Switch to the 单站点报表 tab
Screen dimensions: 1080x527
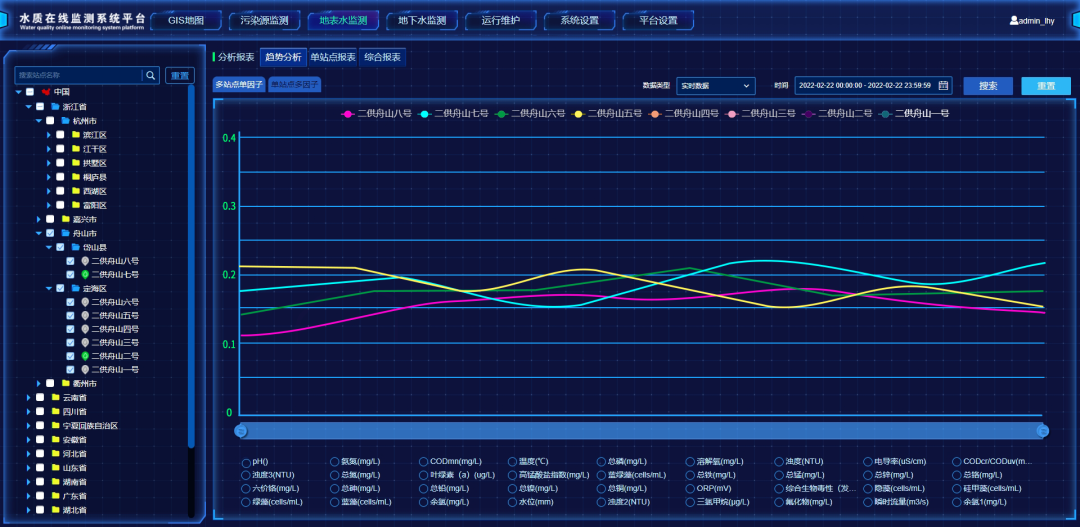pos(332,57)
